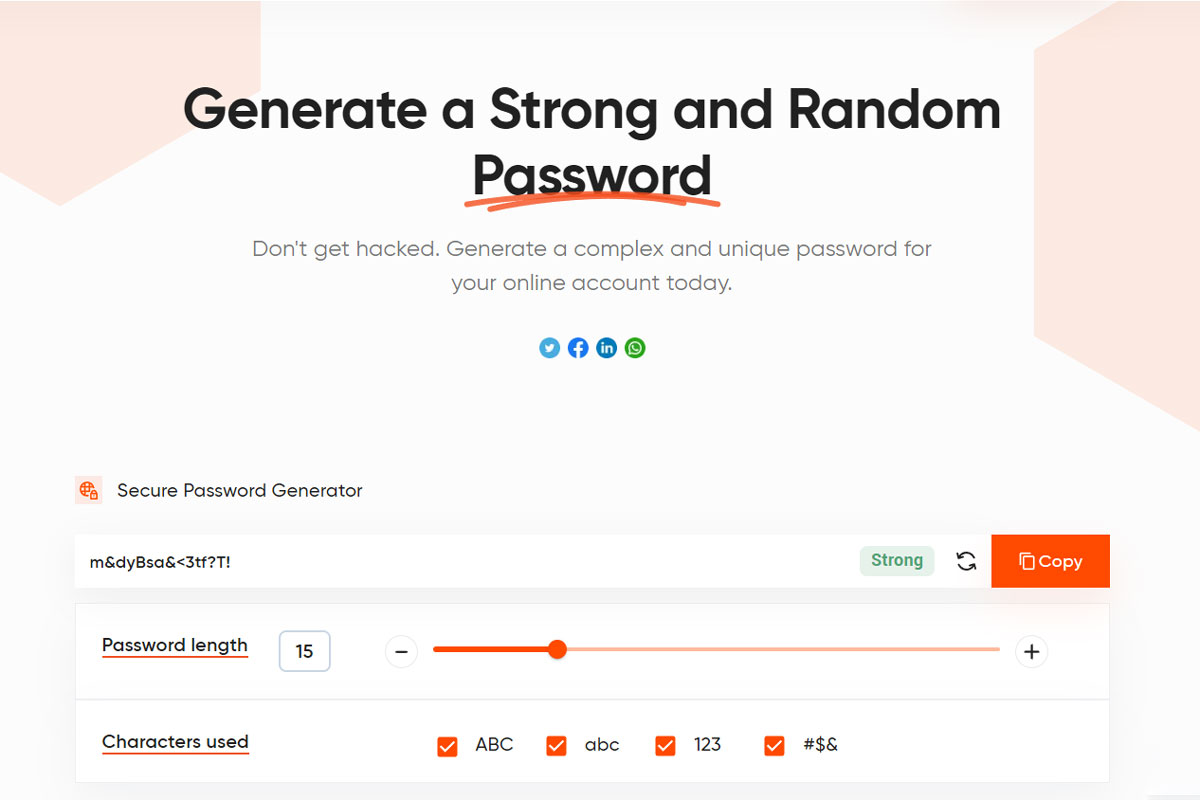Click the password length slider handle
Viewport: 1200px width, 800px height.
tap(558, 650)
